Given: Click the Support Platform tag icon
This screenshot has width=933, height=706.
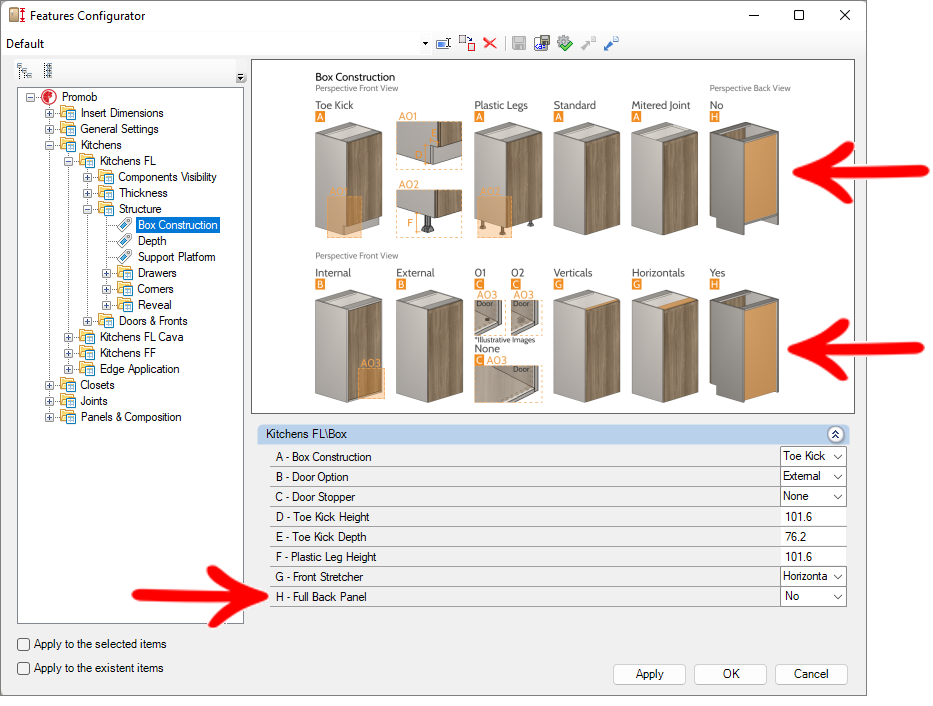Looking at the screenshot, I should [125, 257].
